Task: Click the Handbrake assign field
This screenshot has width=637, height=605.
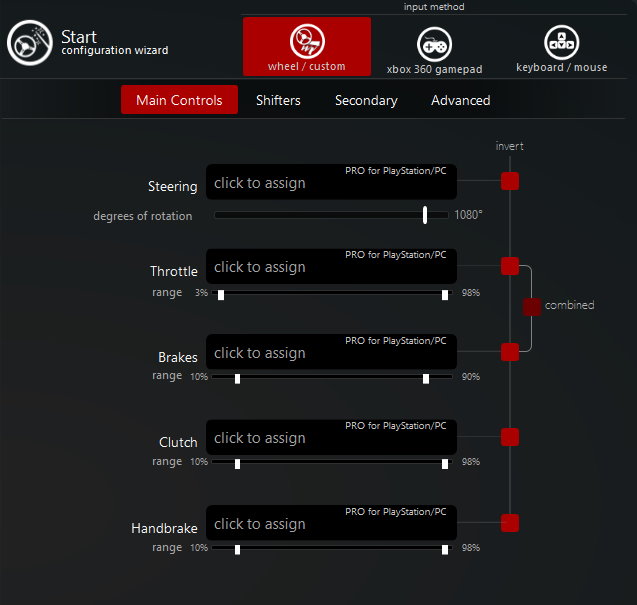Action: [x=332, y=523]
